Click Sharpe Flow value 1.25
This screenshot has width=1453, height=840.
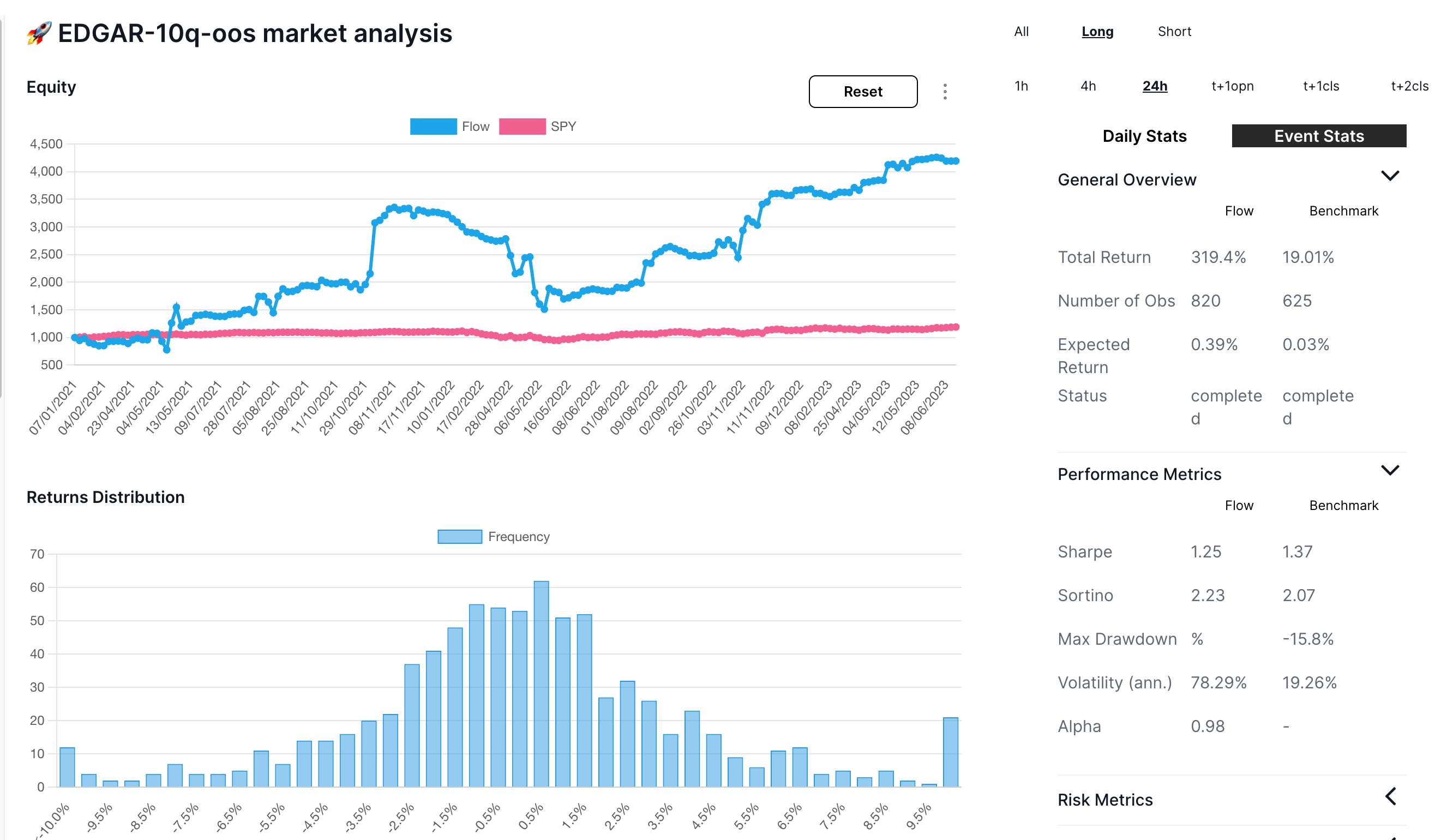pos(1205,552)
